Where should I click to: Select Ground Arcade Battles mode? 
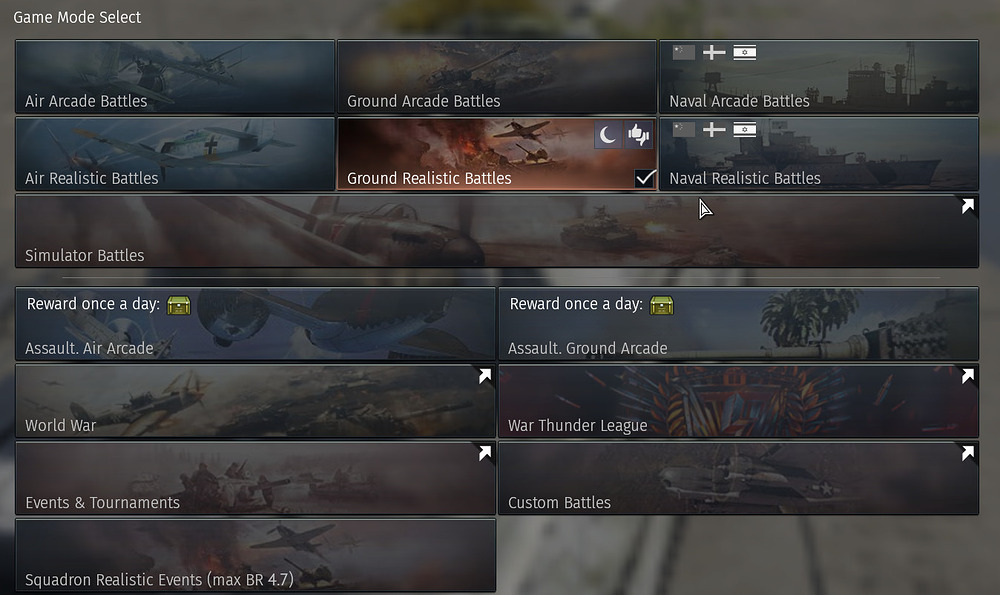(x=497, y=77)
